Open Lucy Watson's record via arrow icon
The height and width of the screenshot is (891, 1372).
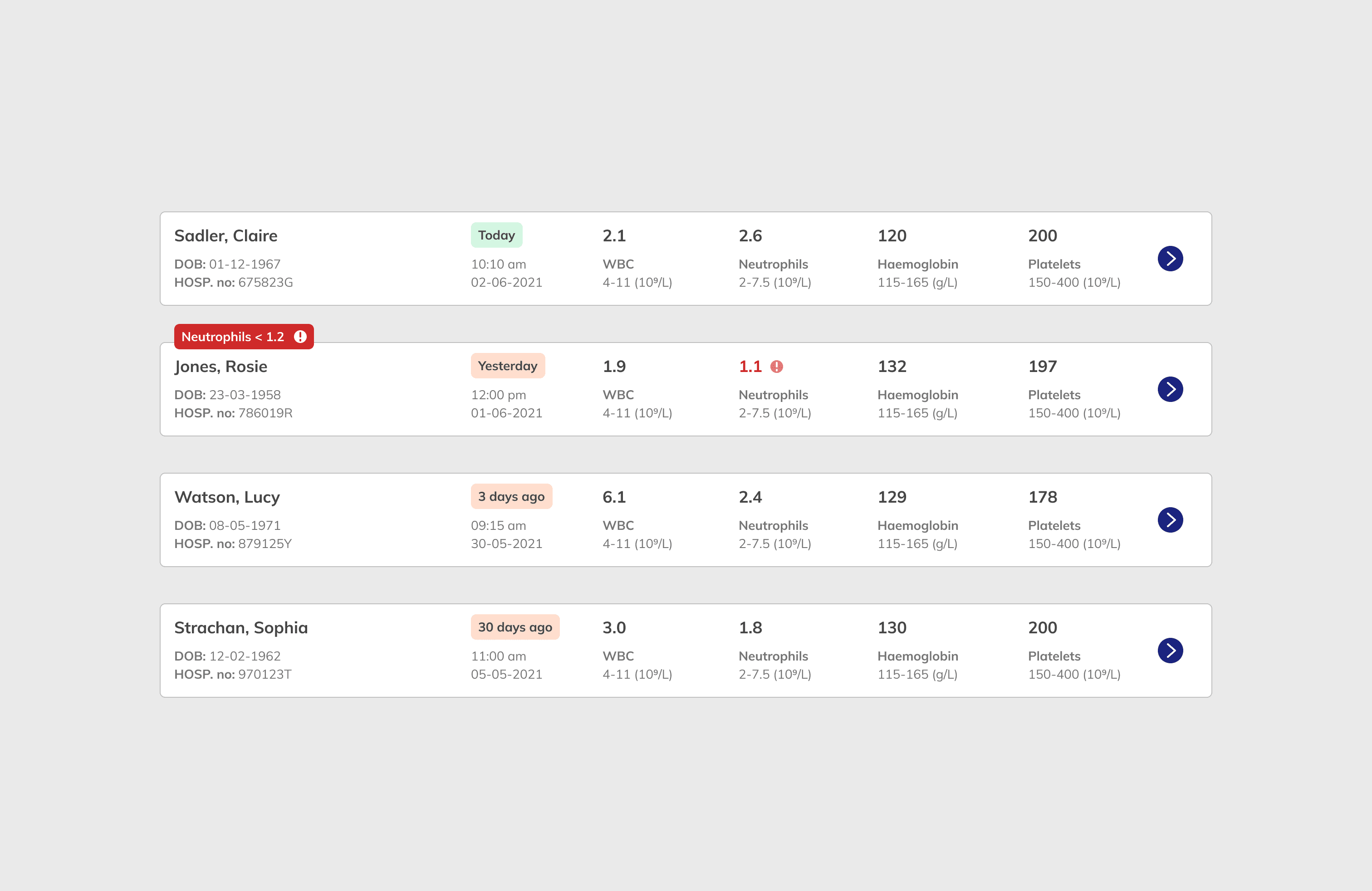coord(1170,520)
